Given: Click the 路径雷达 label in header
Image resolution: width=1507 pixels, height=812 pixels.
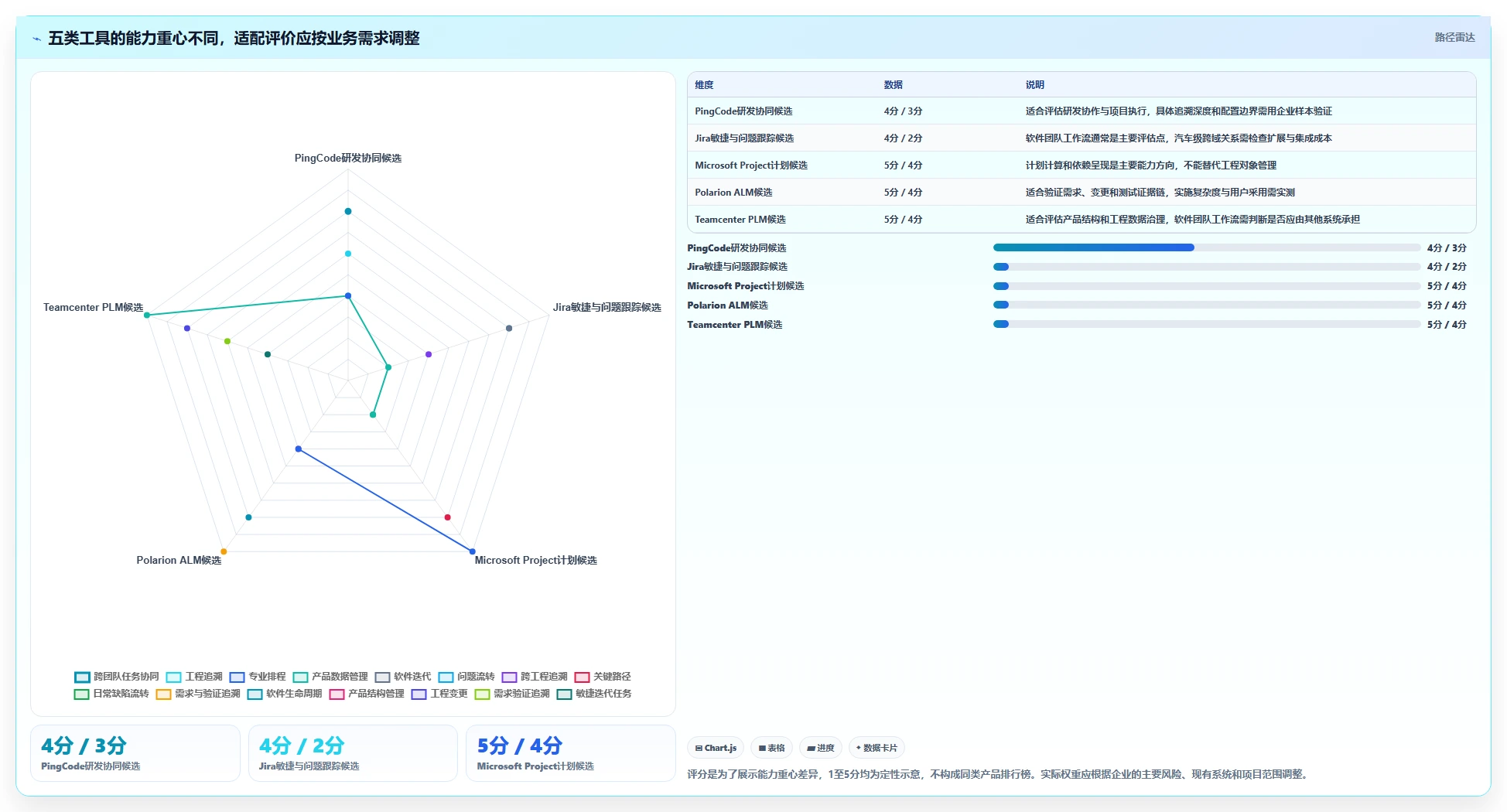Looking at the screenshot, I should click(x=1454, y=37).
